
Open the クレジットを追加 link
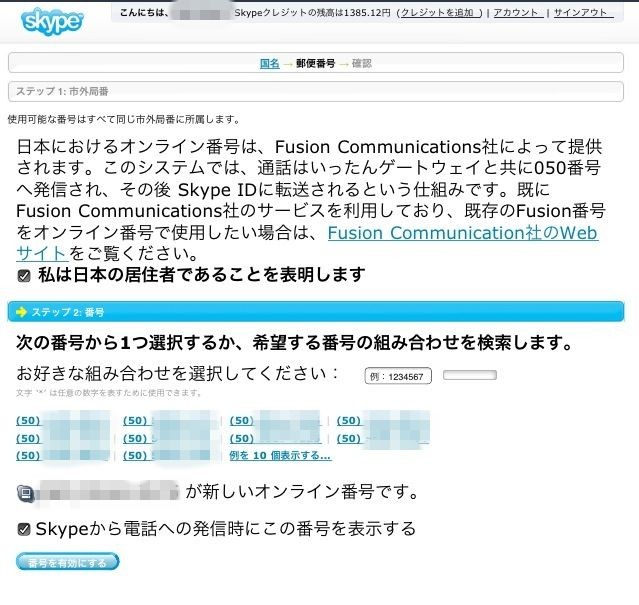[439, 13]
